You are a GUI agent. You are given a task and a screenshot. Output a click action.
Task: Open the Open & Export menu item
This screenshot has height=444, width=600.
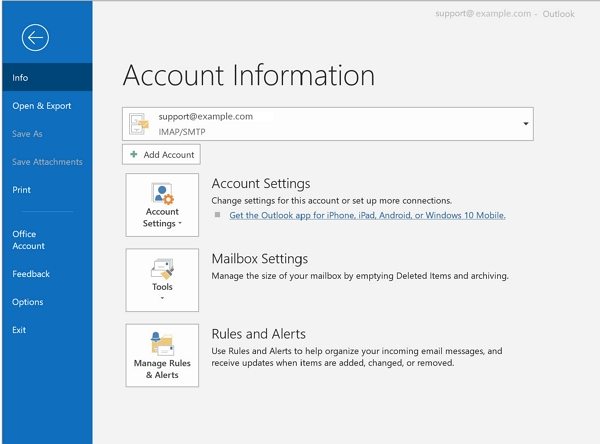41,105
